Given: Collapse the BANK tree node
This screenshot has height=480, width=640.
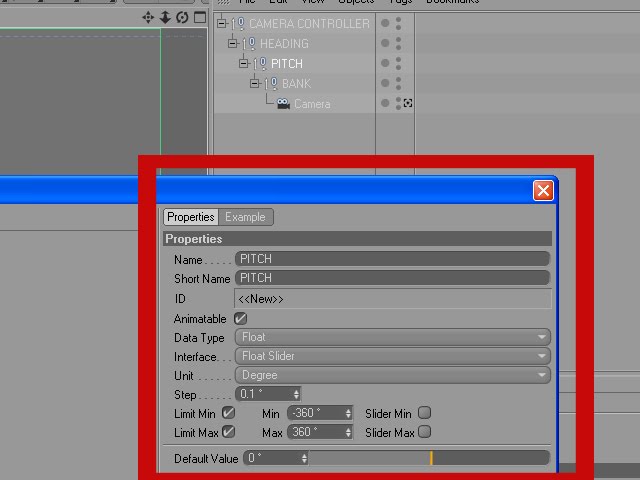Looking at the screenshot, I should click(255, 83).
